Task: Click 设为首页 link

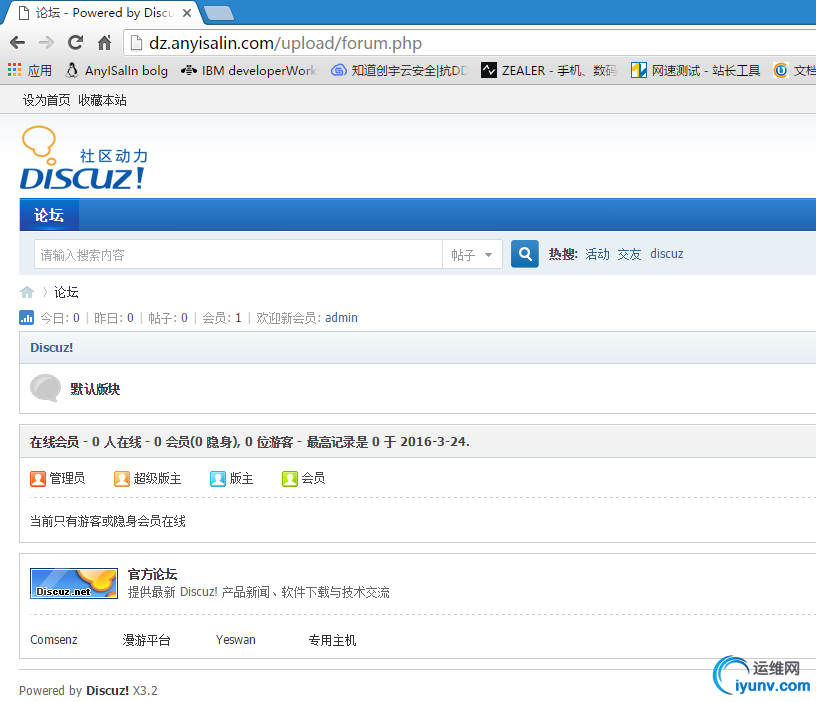Action: point(46,100)
